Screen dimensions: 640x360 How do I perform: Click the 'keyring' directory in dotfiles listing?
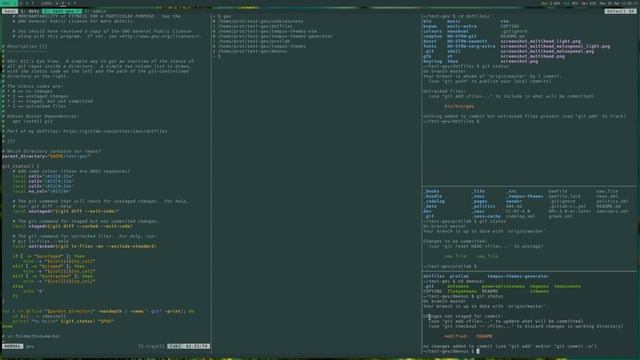[x=432, y=61]
